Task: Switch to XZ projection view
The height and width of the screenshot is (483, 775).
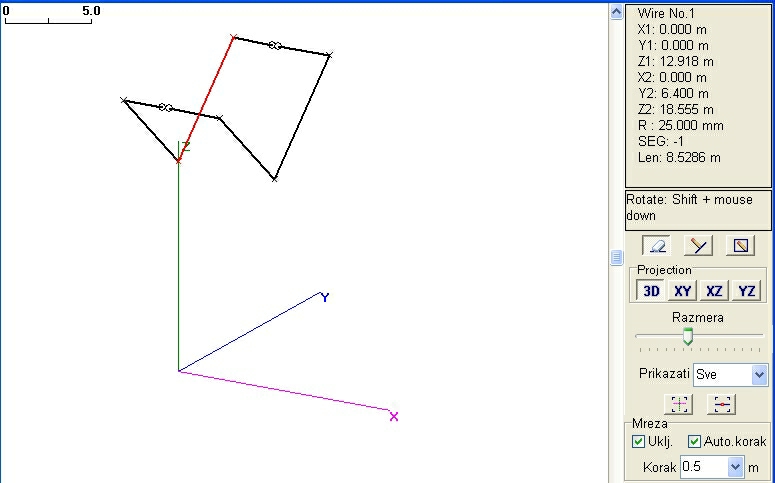Action: tap(714, 291)
